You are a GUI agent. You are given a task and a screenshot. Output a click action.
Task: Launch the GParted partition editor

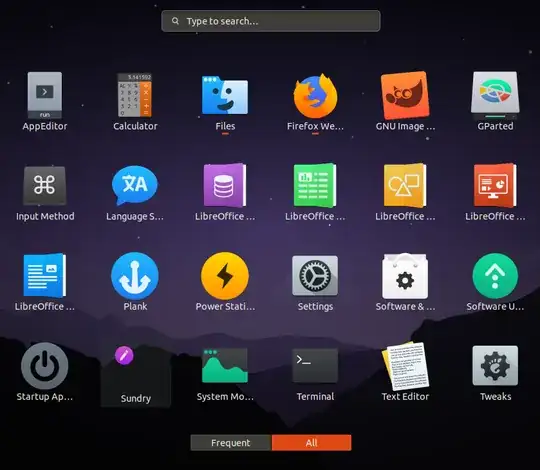pos(495,95)
